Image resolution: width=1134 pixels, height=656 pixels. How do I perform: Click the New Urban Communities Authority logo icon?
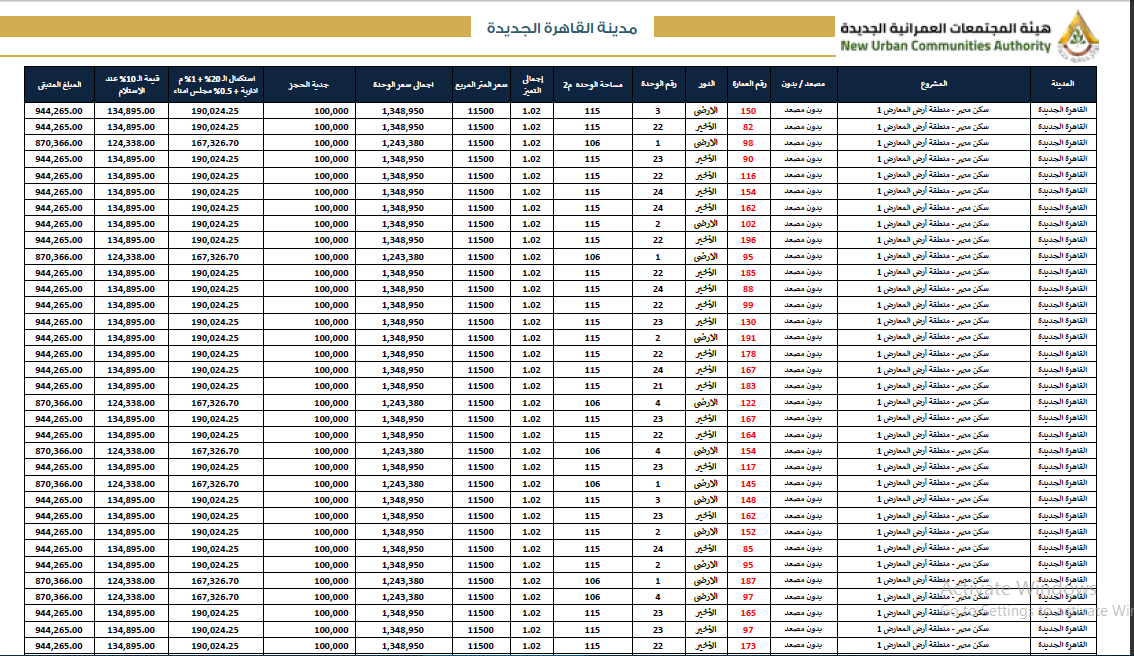click(1078, 35)
